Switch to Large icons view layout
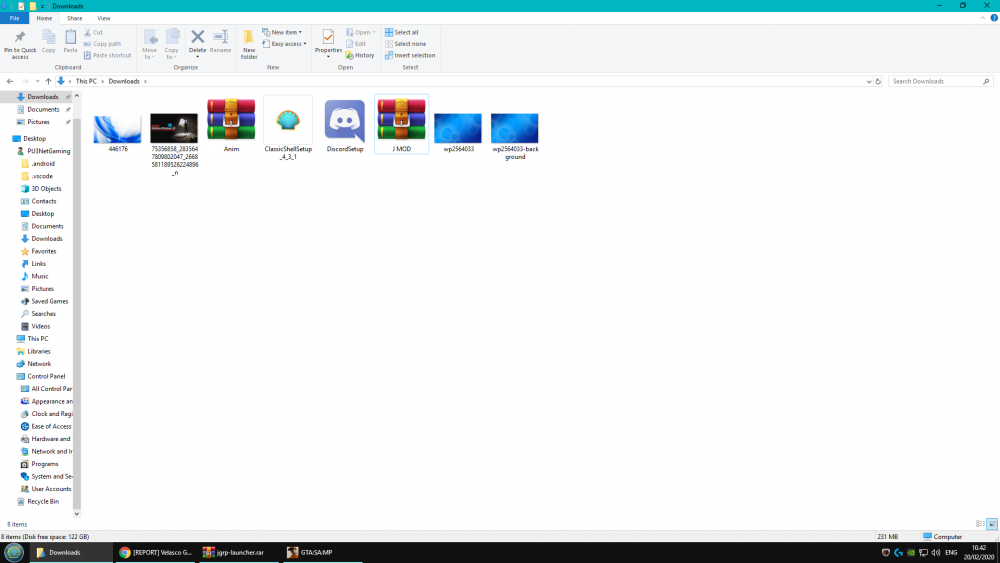Screen dimensions: 1000x563 click(992, 524)
